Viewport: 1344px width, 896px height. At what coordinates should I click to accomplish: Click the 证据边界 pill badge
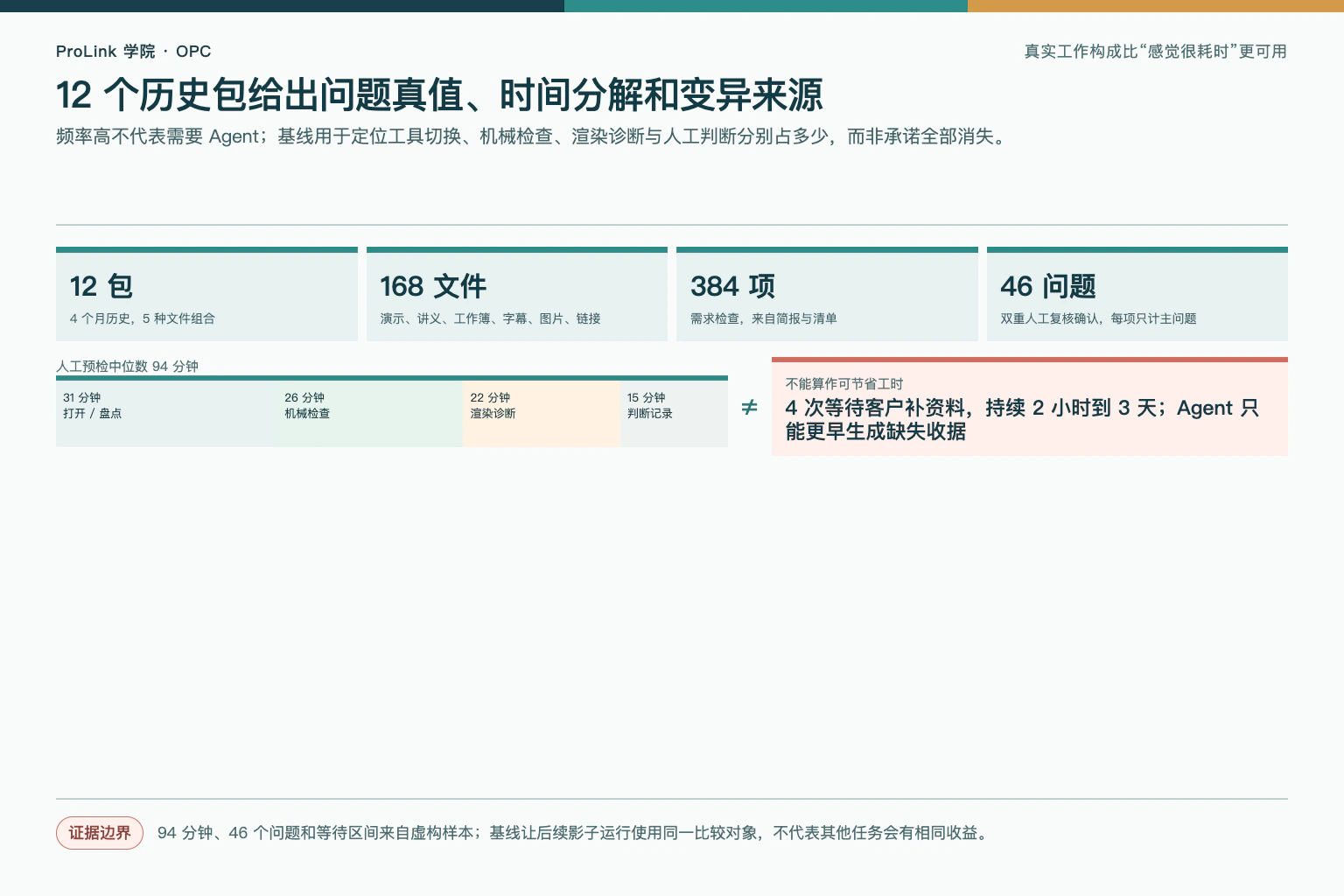click(100, 833)
